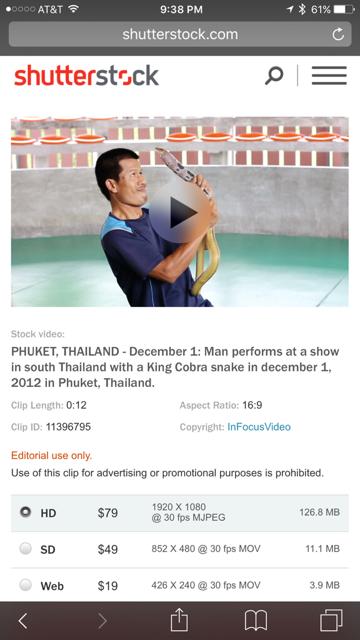The width and height of the screenshot is (360, 640).
Task: Reload the page with the refresh icon
Action: [x=338, y=34]
